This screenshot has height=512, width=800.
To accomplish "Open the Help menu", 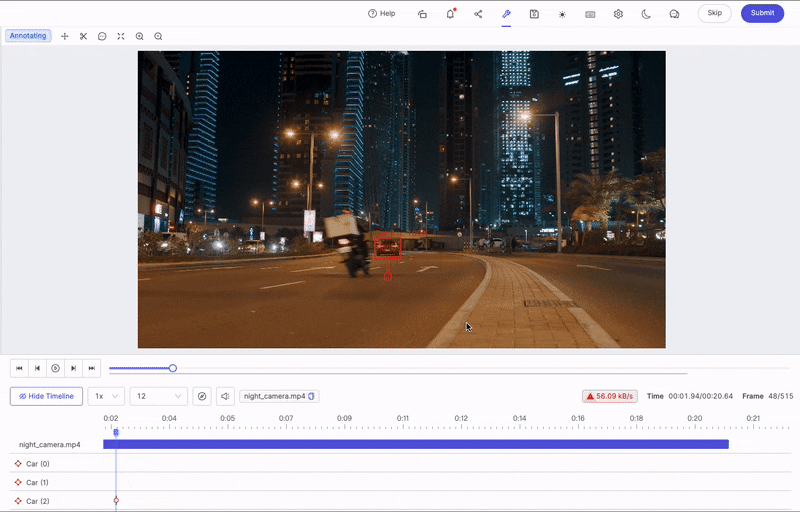I will (382, 14).
